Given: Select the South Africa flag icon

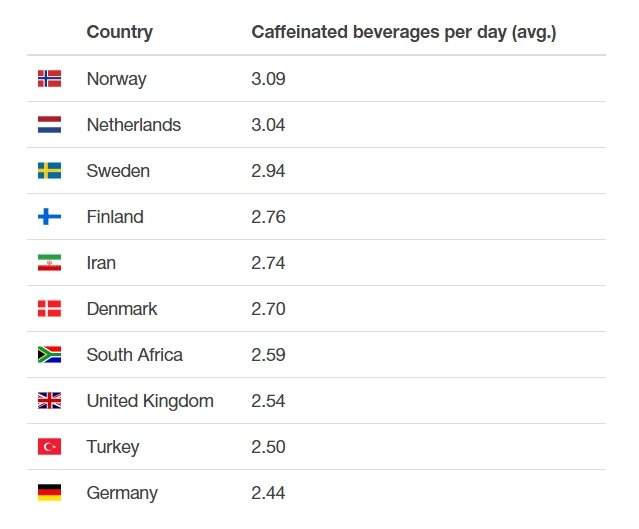Looking at the screenshot, I should [x=49, y=355].
